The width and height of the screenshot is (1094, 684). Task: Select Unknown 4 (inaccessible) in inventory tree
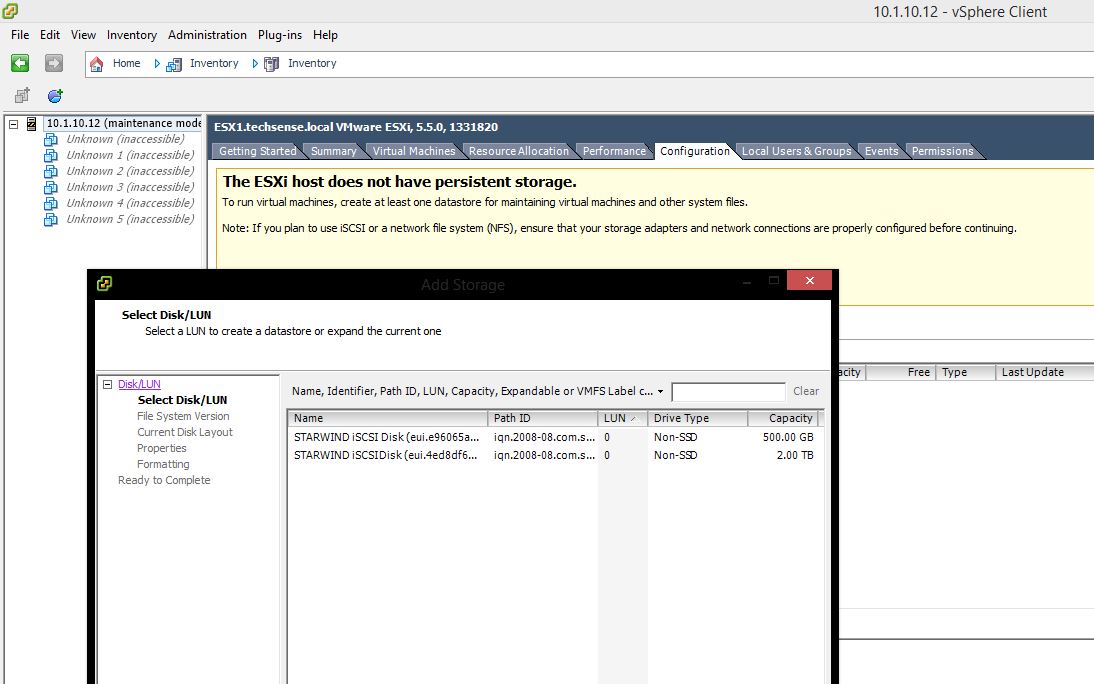pyautogui.click(x=130, y=204)
